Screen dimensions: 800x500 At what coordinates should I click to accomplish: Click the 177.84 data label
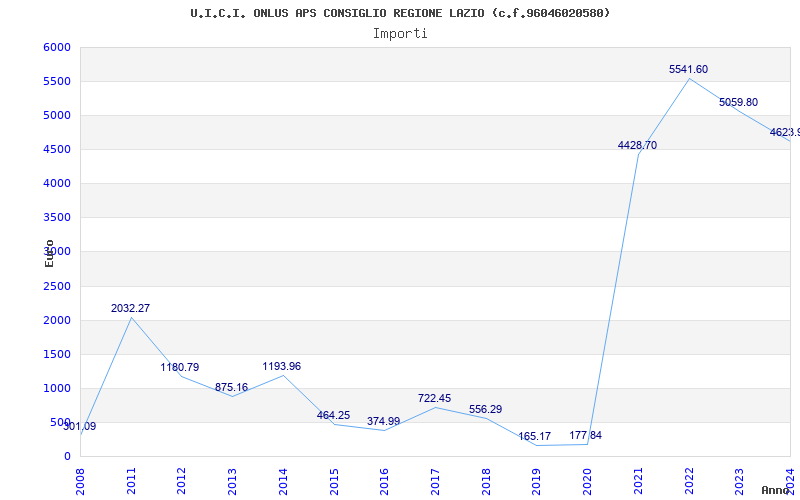(x=585, y=436)
